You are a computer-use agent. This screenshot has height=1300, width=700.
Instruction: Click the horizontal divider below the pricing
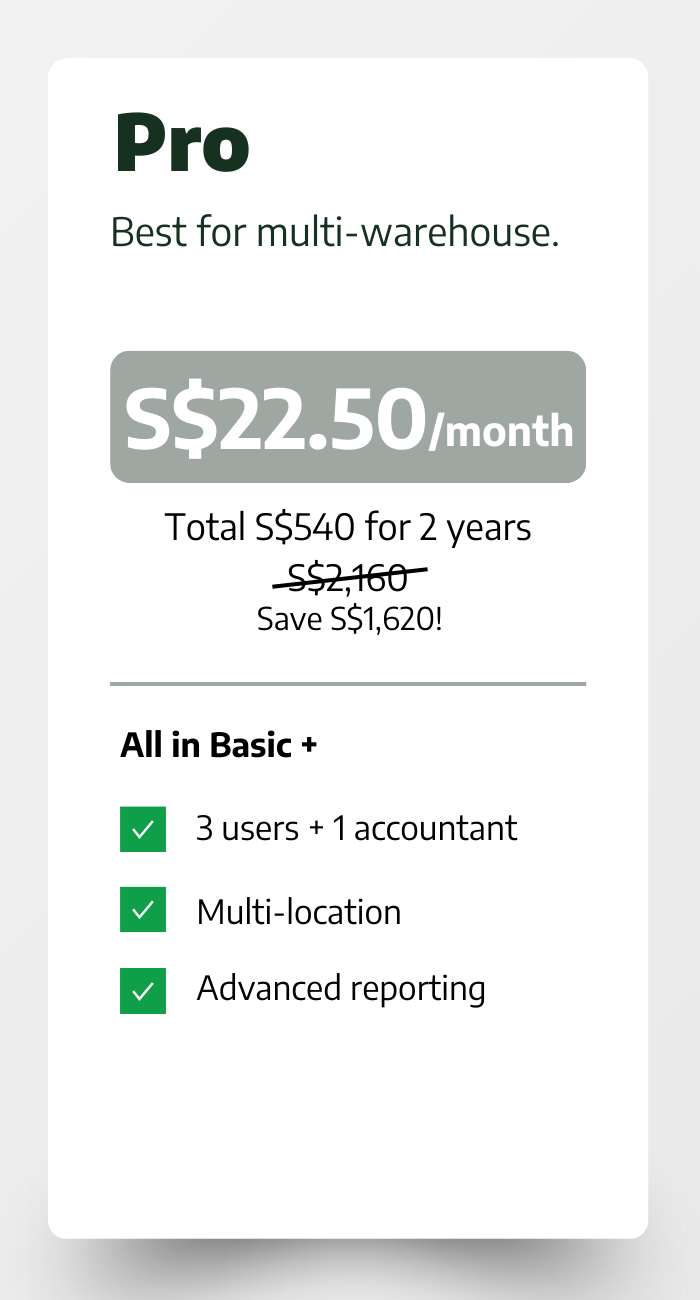pyautogui.click(x=347, y=684)
